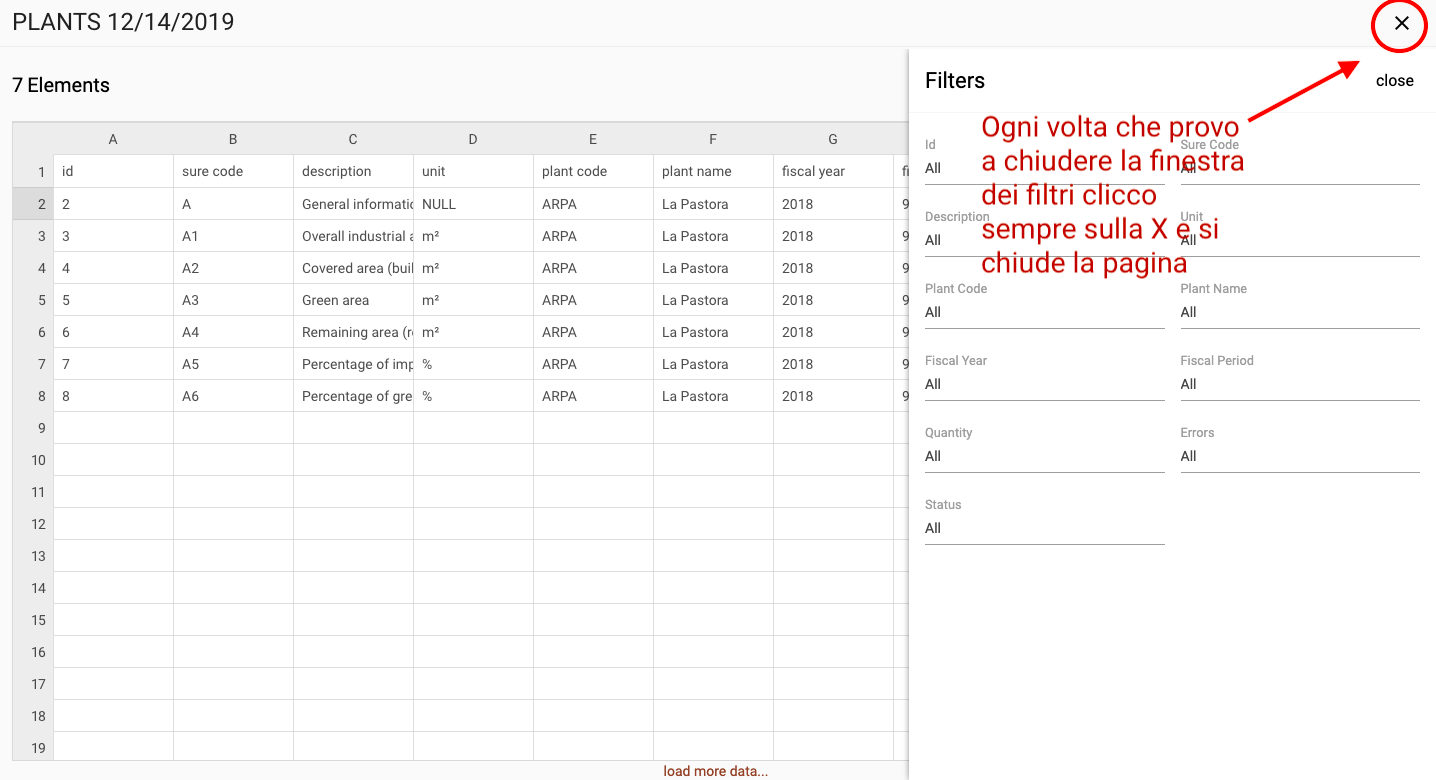Open the Fiscal Period filter dropdown
The image size is (1436, 780).
click(1299, 384)
